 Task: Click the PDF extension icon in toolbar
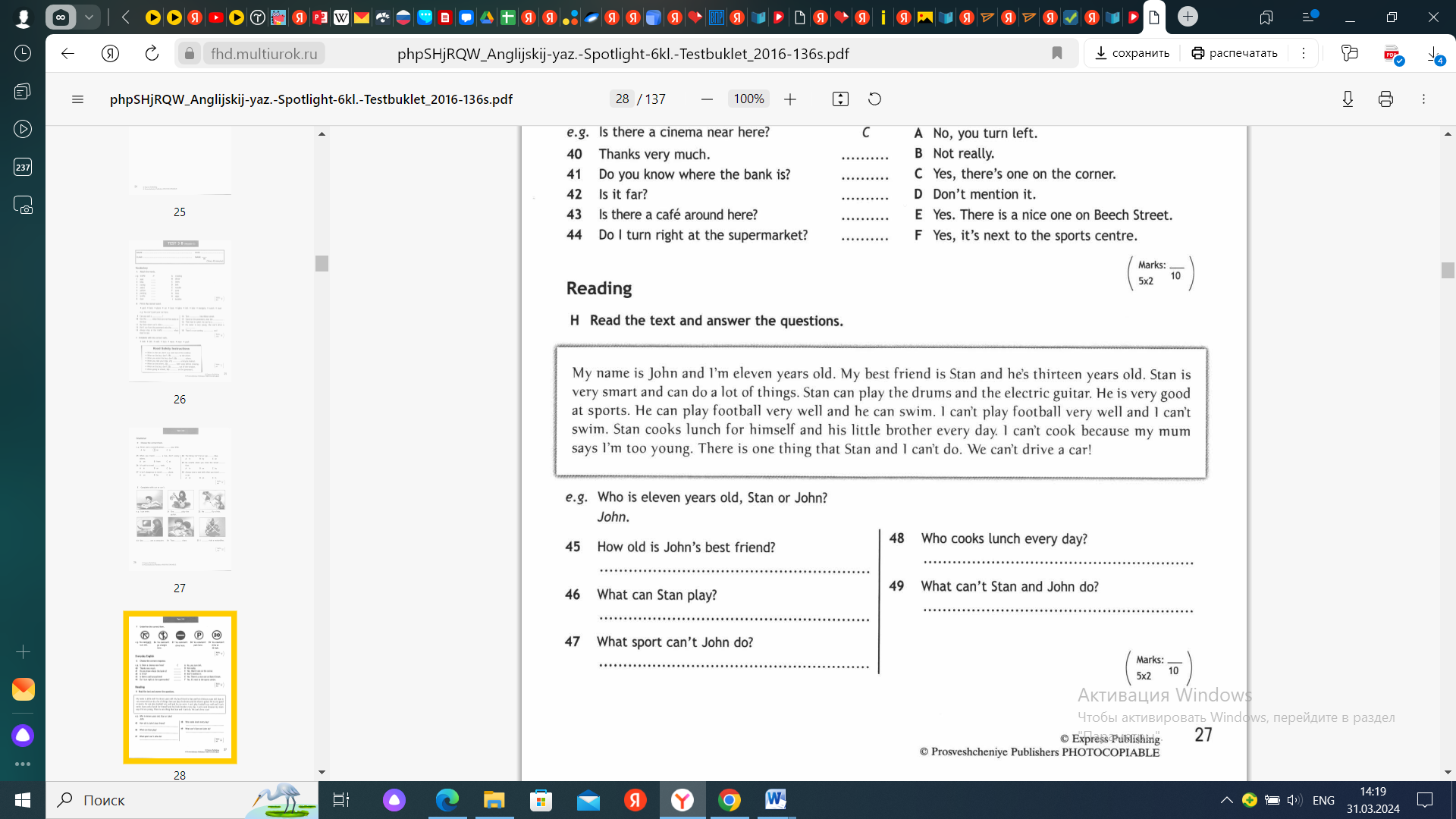[x=1393, y=55]
